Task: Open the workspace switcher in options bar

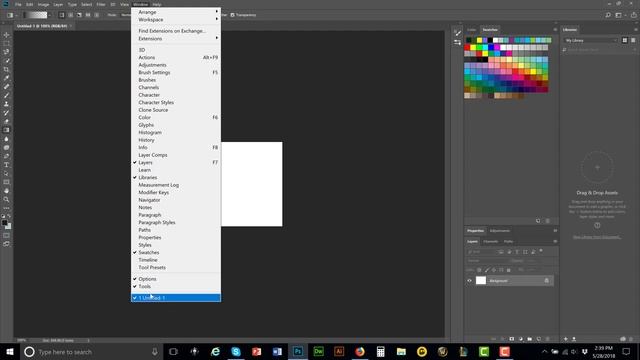Action: point(620,15)
